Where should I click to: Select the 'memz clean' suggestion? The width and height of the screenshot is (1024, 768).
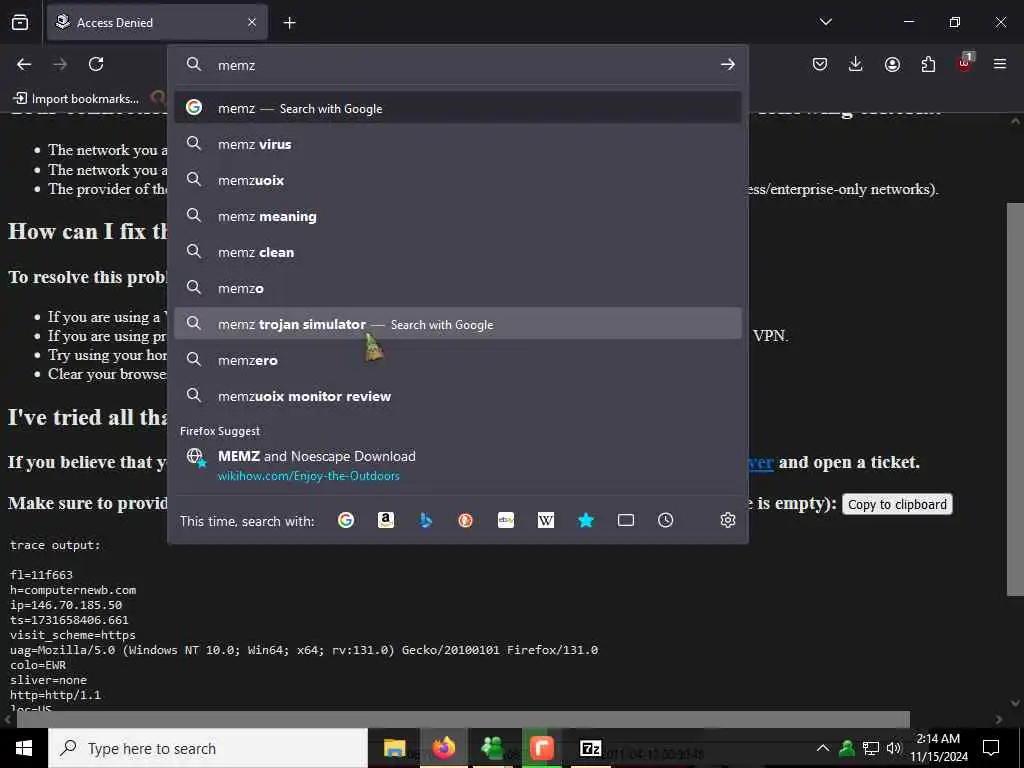(x=457, y=252)
